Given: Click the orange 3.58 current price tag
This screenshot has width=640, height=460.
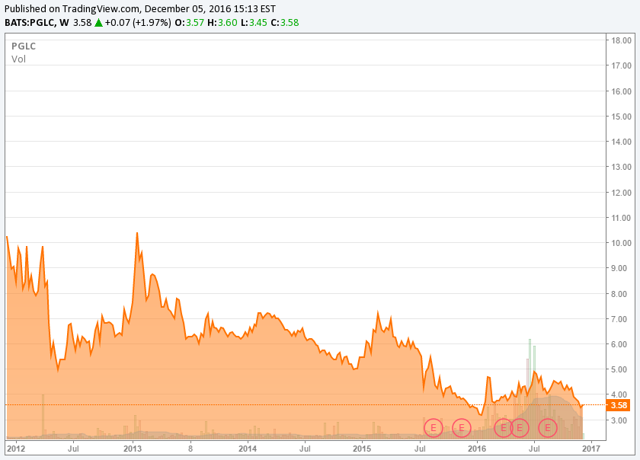Looking at the screenshot, I should pos(618,405).
